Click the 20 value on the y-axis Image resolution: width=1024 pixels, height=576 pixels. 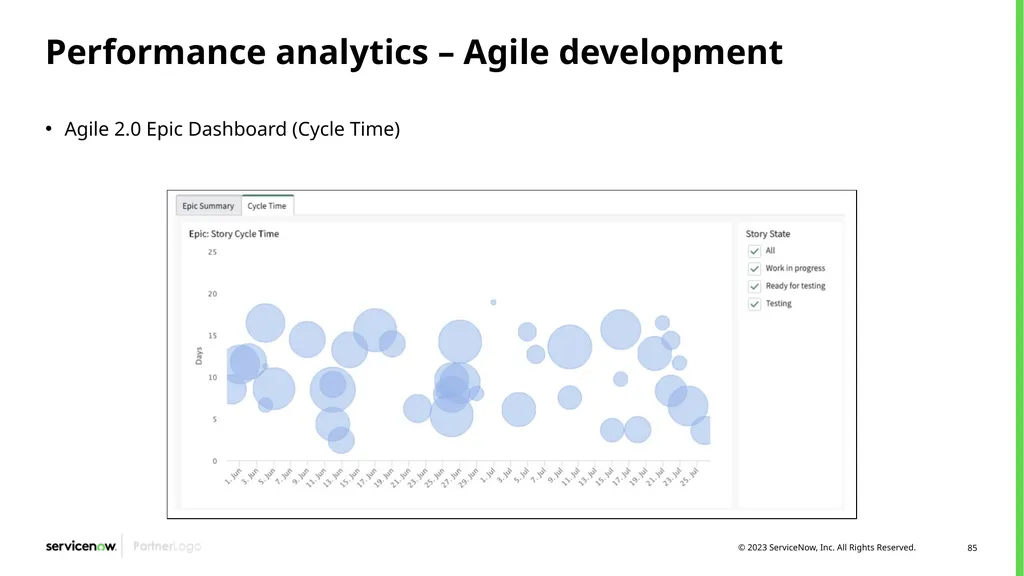pos(212,294)
